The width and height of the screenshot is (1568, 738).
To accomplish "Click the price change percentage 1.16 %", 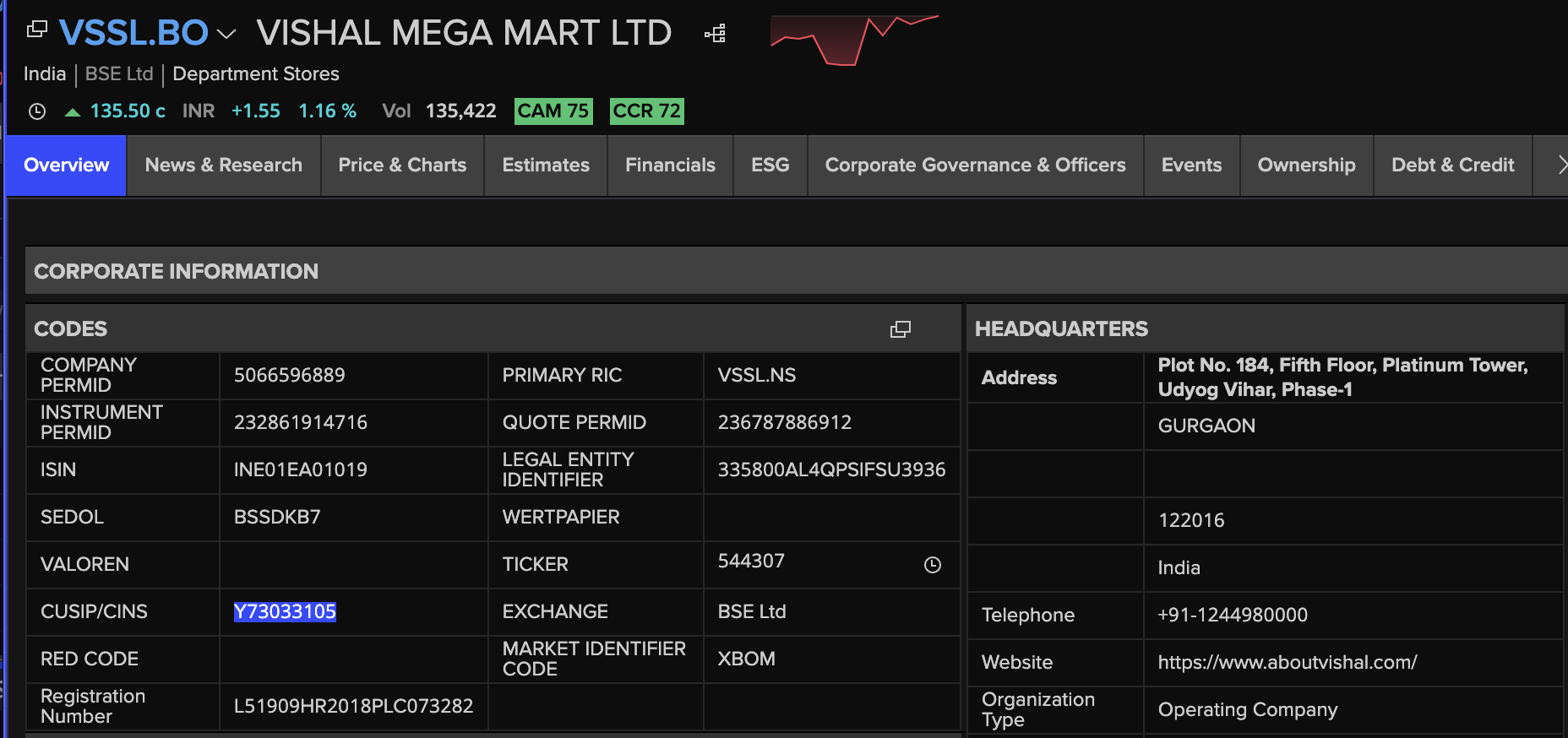I will tap(328, 111).
